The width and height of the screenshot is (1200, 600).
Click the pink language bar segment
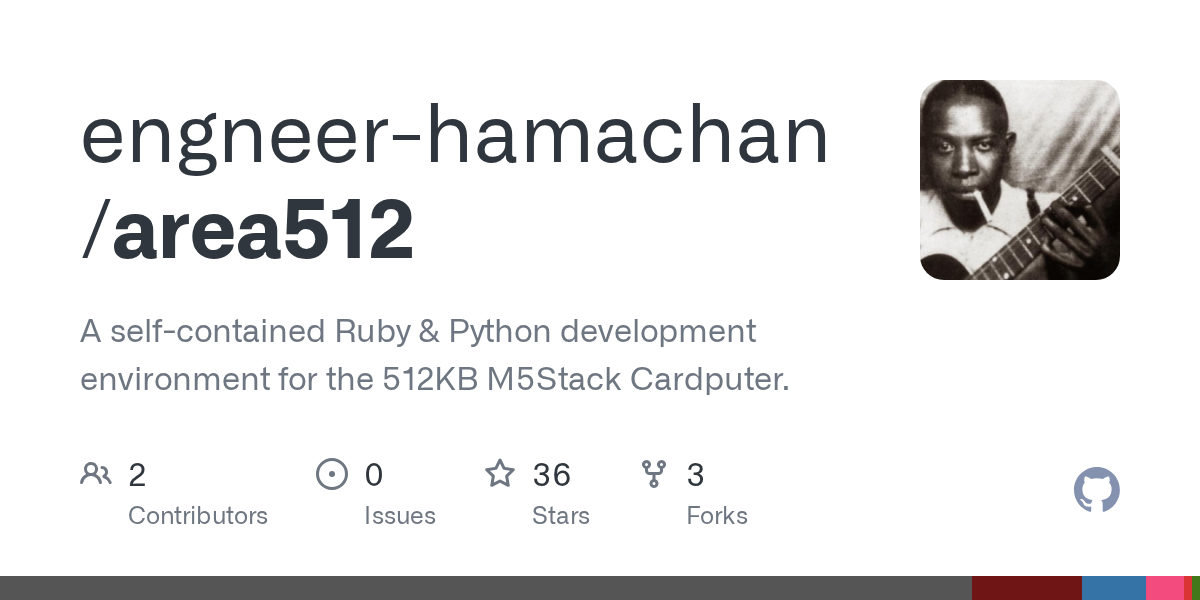click(x=1165, y=588)
